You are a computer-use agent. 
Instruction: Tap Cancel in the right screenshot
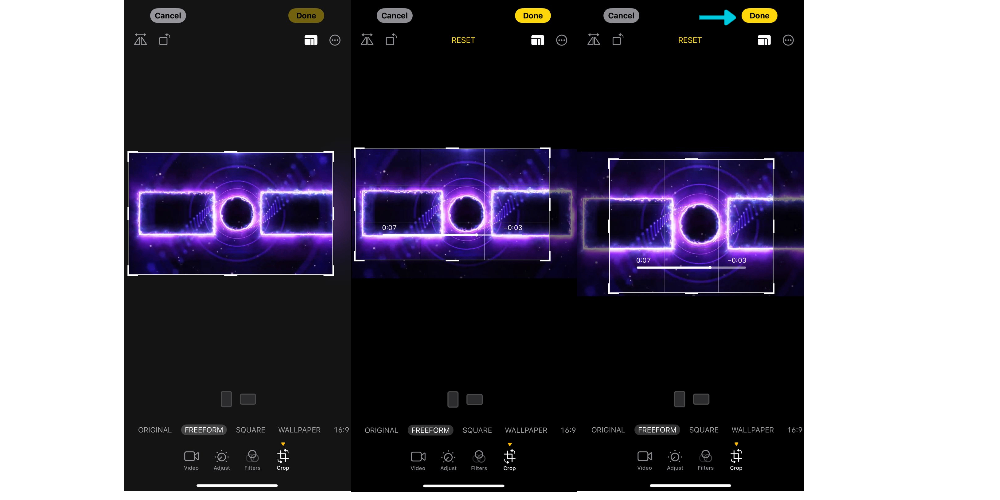pos(621,15)
